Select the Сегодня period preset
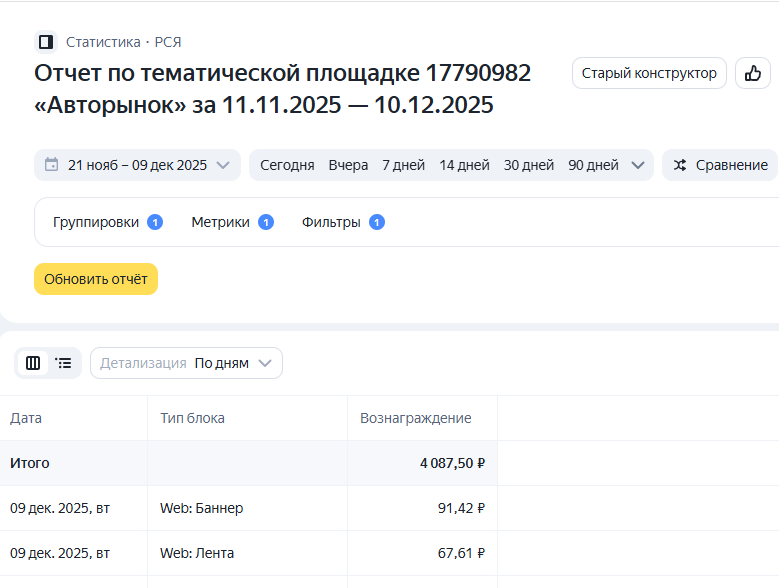Image resolution: width=779 pixels, height=588 pixels. coord(287,165)
